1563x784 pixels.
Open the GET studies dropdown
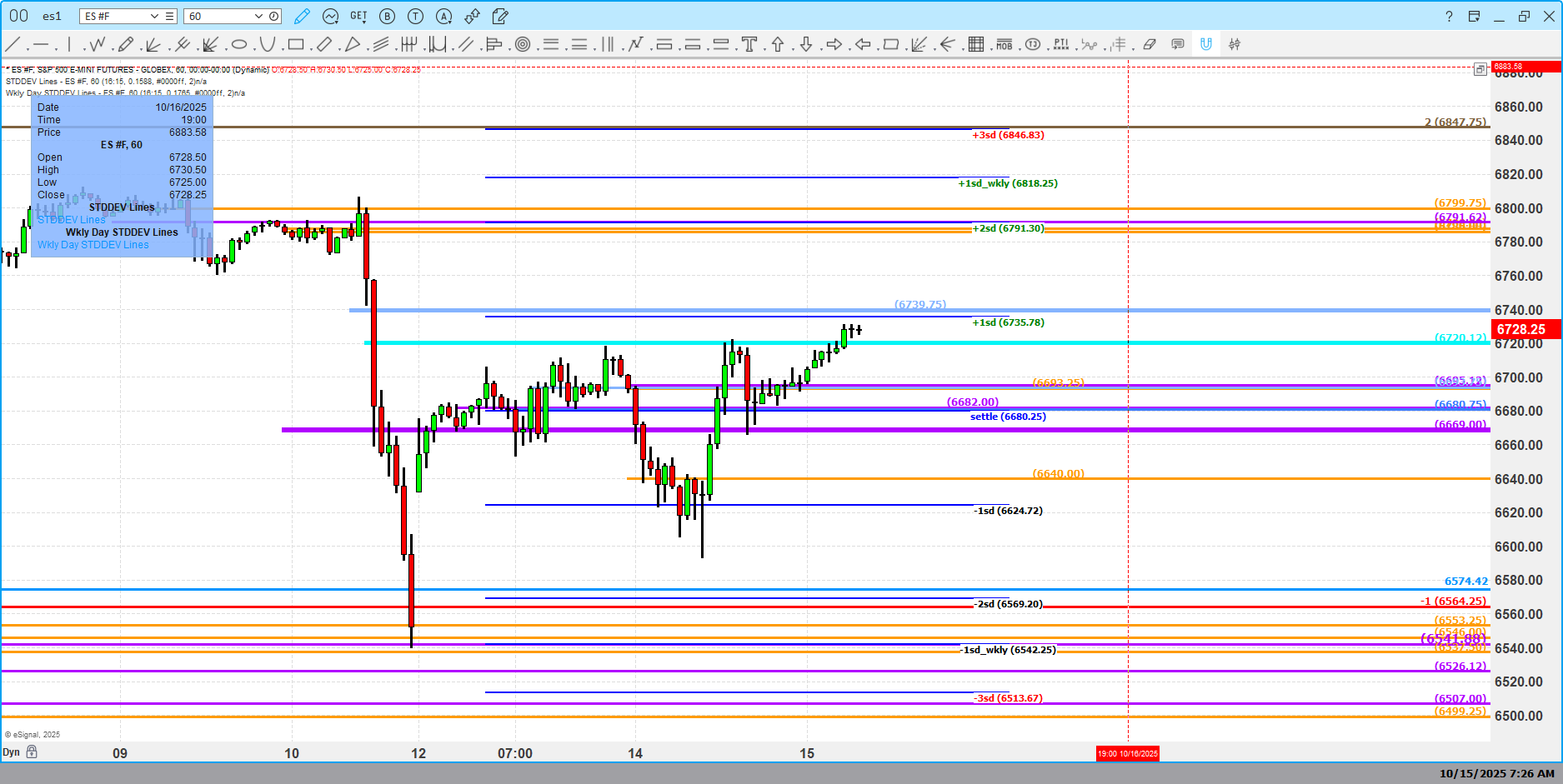coord(358,17)
